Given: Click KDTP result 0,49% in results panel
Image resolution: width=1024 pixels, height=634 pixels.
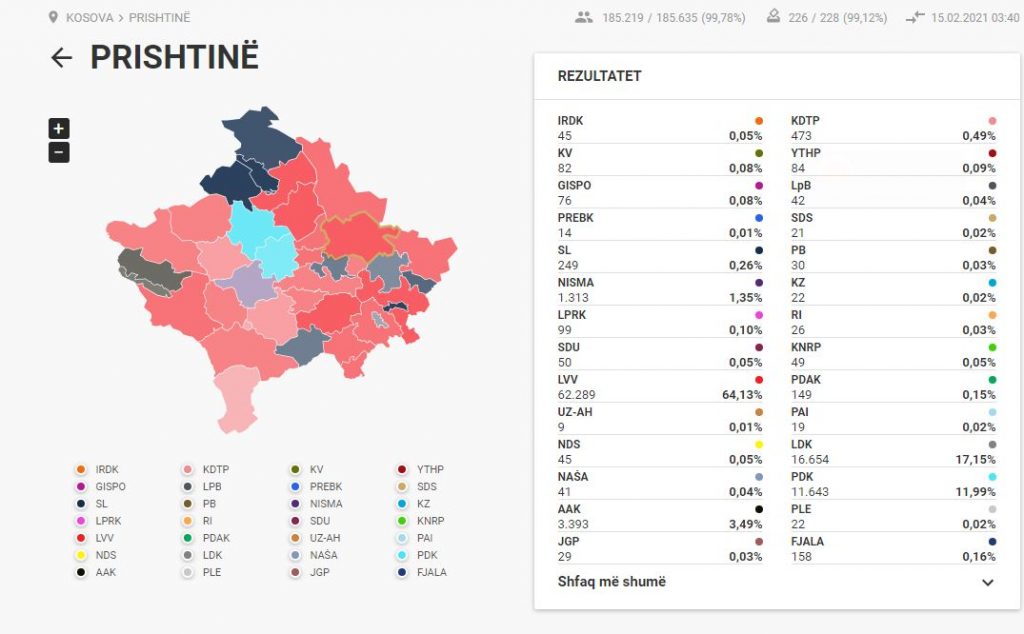Looking at the screenshot, I should pos(978,136).
